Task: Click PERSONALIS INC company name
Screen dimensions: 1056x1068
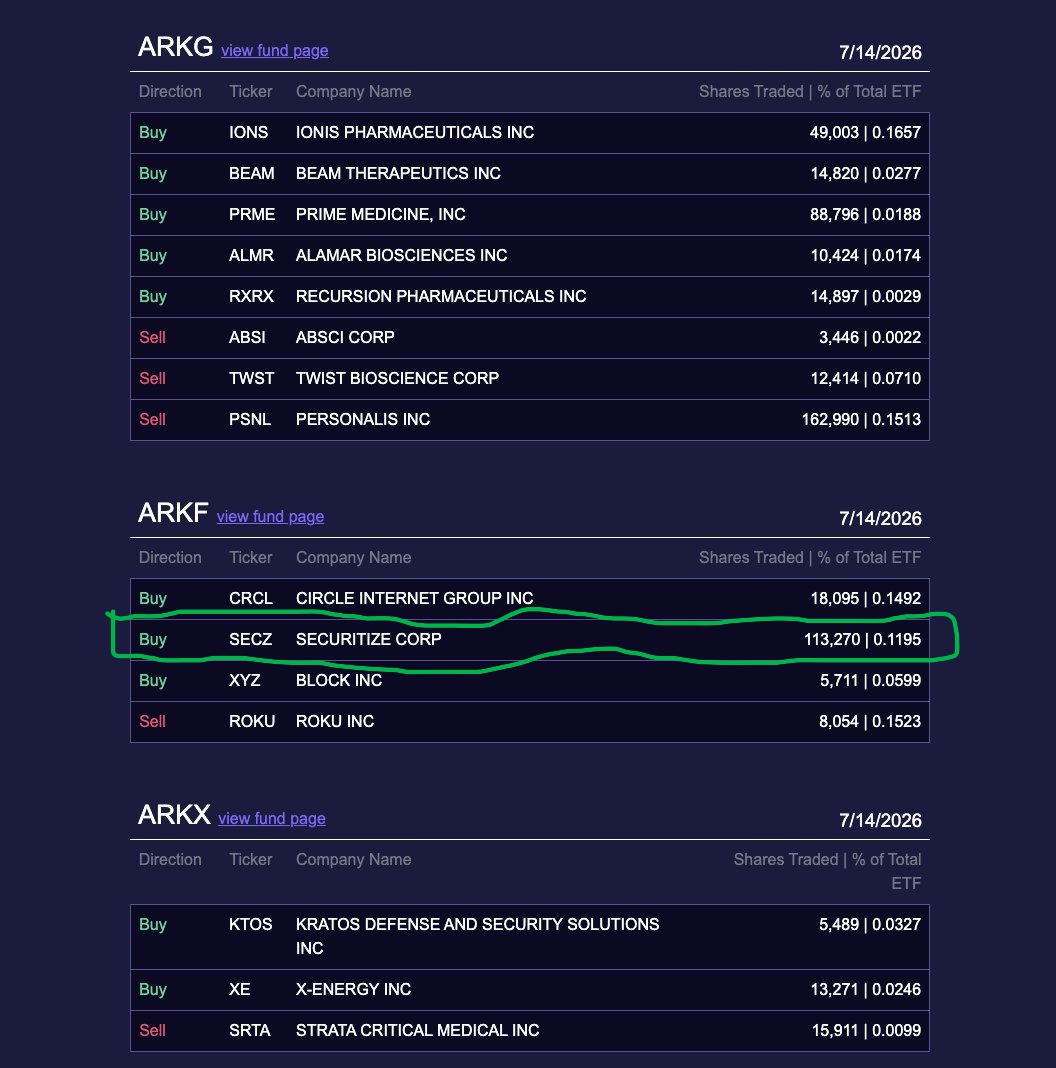Action: tap(363, 419)
